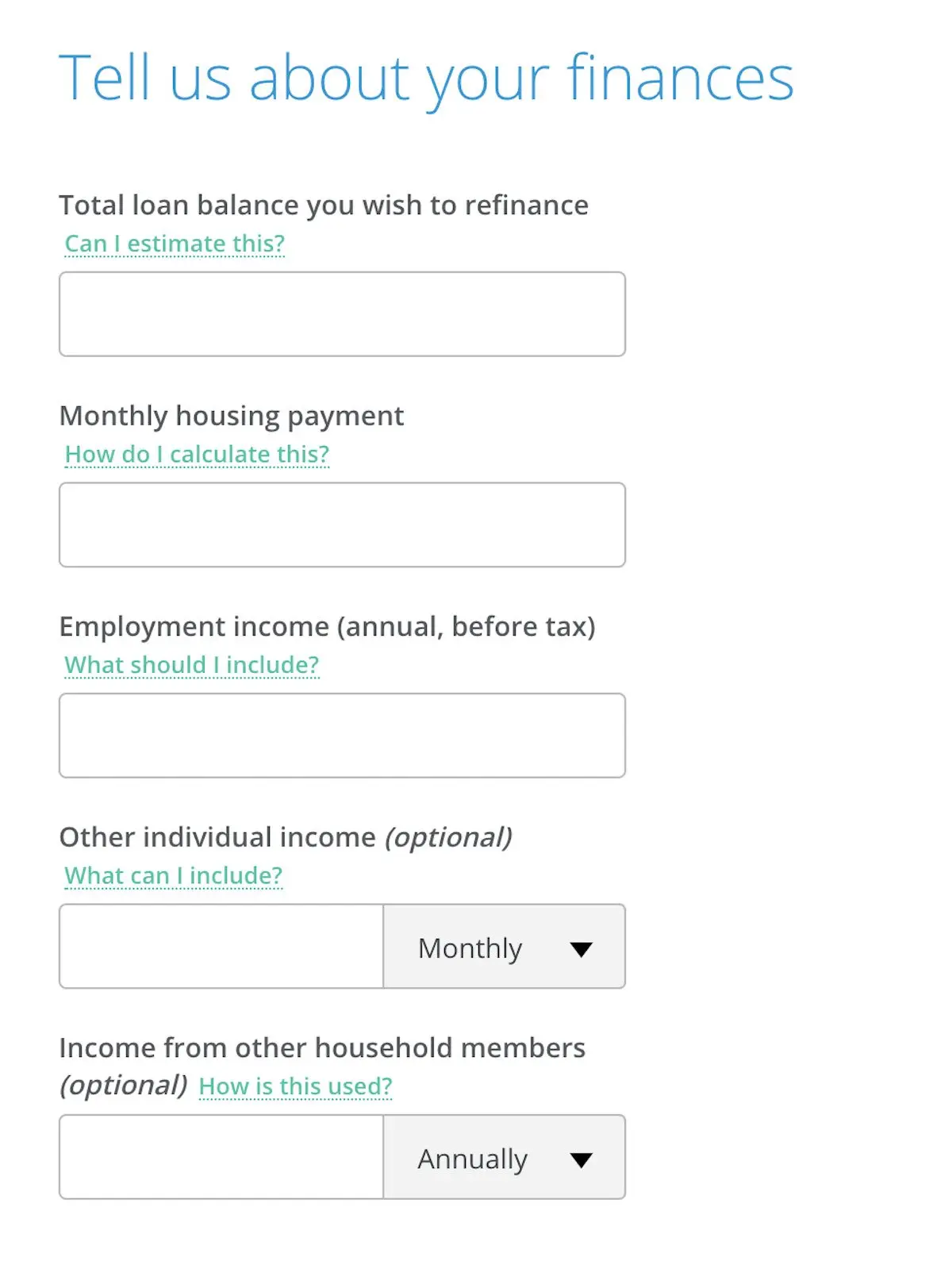Click the "Income from other household members" label
The height and width of the screenshot is (1272, 952).
[x=322, y=1048]
